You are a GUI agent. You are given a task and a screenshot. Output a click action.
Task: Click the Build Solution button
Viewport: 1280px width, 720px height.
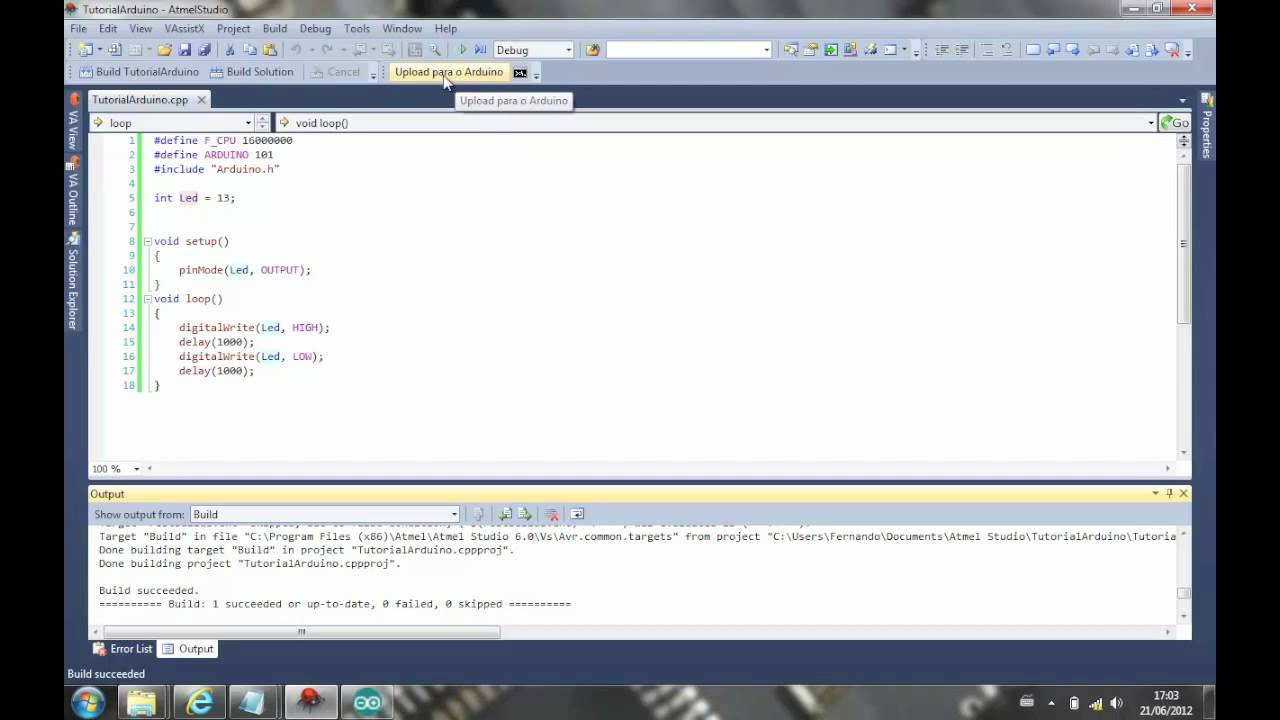252,72
